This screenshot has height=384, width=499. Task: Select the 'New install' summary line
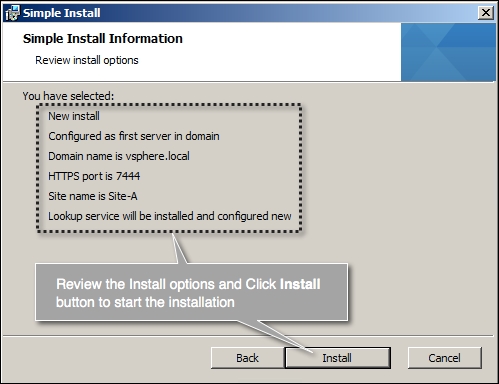74,116
